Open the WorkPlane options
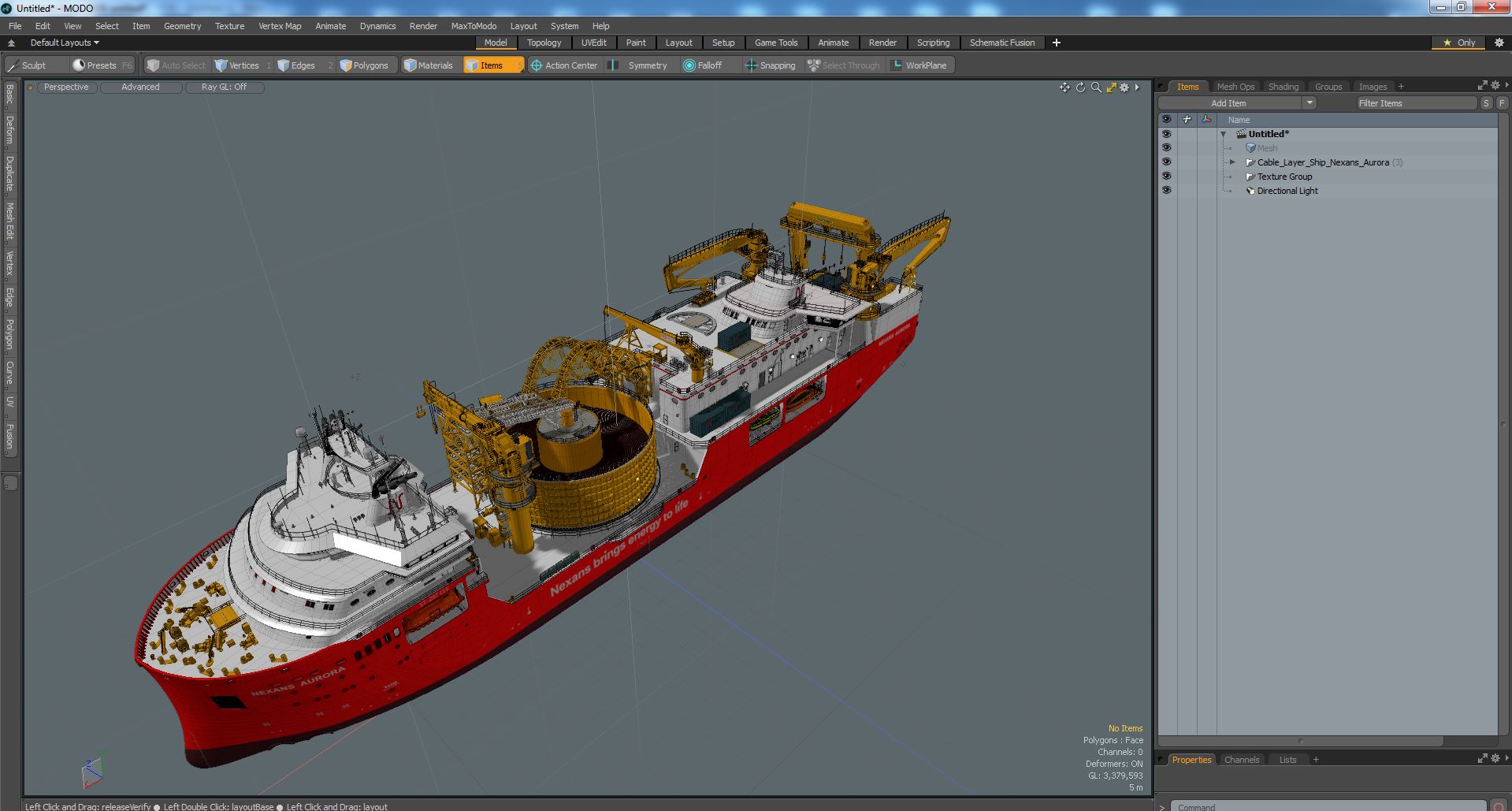 point(920,65)
